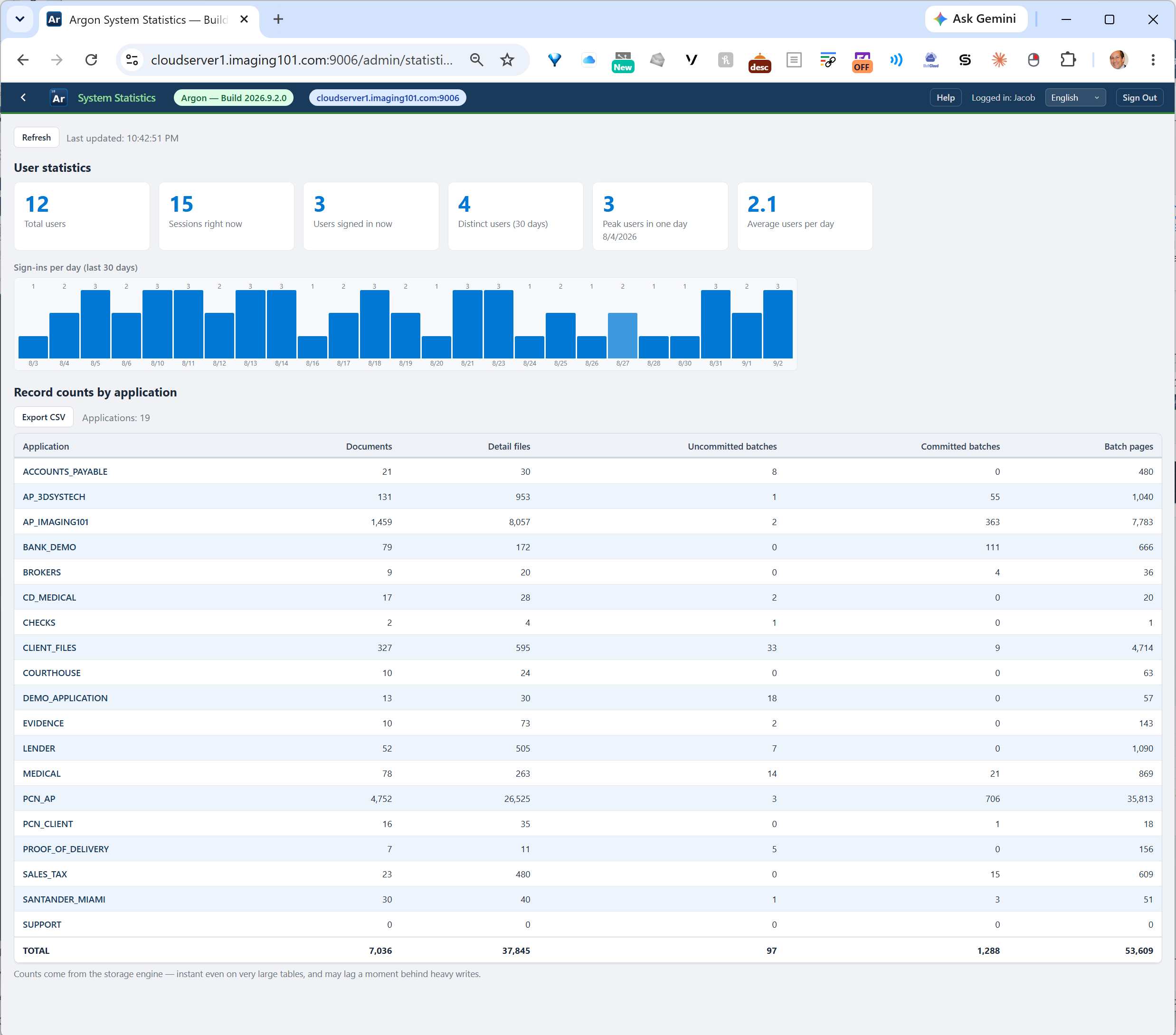Open the Extensions puzzle piece menu
Screen dimensions: 1176x1035
coord(1068,60)
